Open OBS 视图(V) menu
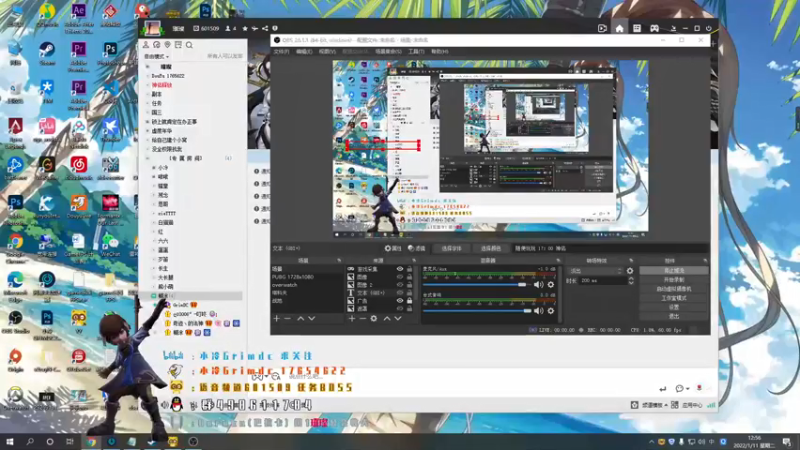Image resolution: width=800 pixels, height=450 pixels. click(x=327, y=52)
